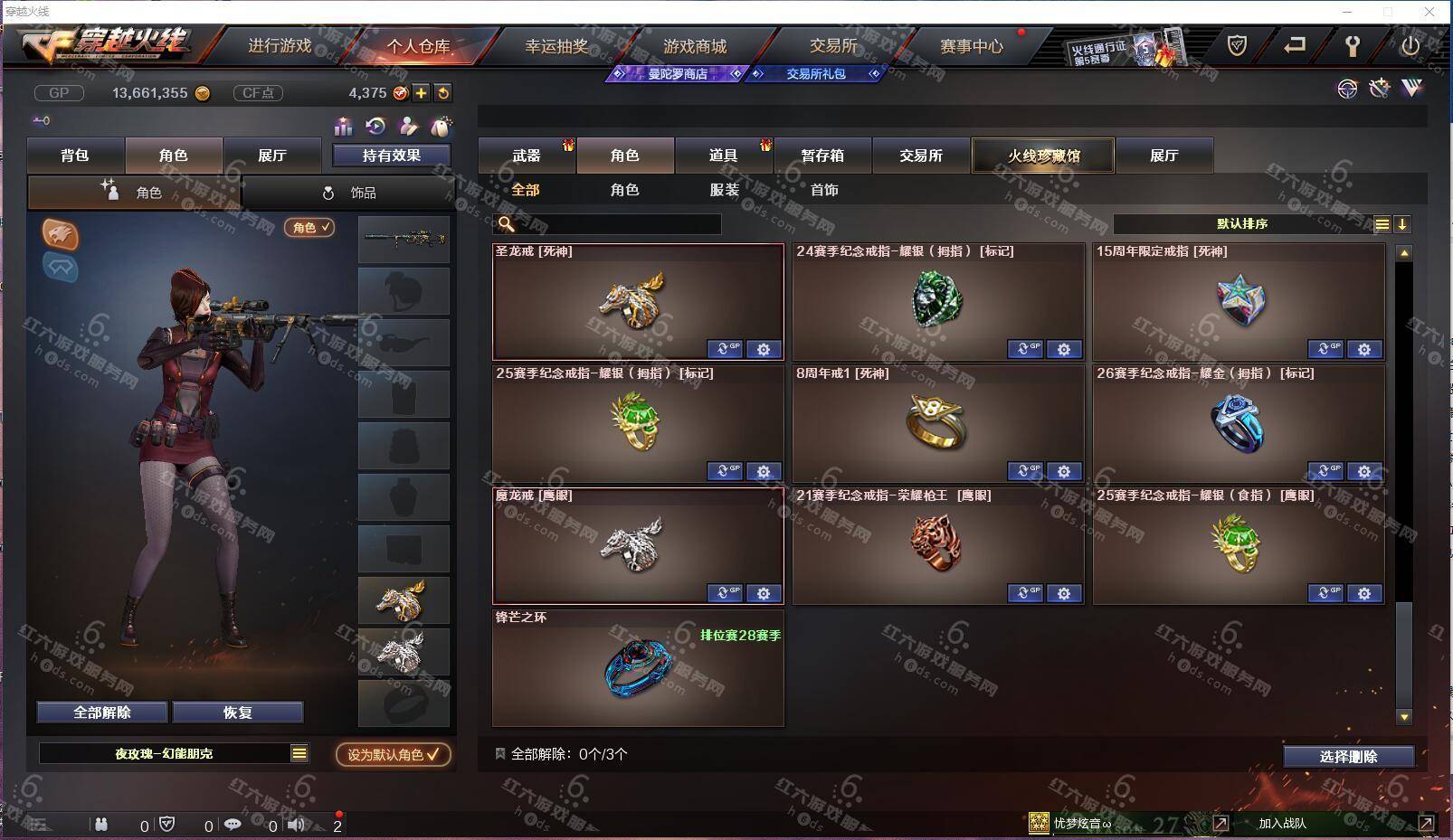Click the item list vertical scrollbar
This screenshot has height=840, width=1453.
pyautogui.click(x=1404, y=485)
